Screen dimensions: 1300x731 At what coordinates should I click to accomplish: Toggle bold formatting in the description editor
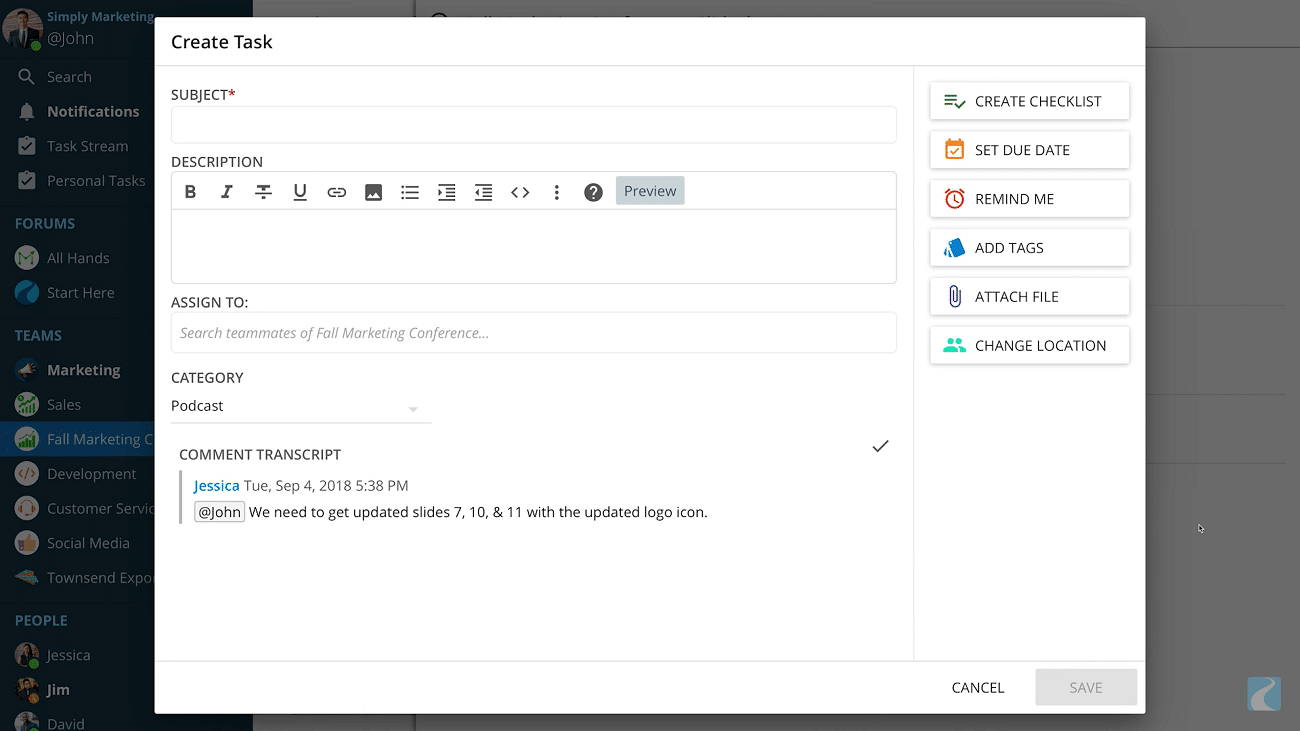pyautogui.click(x=190, y=191)
